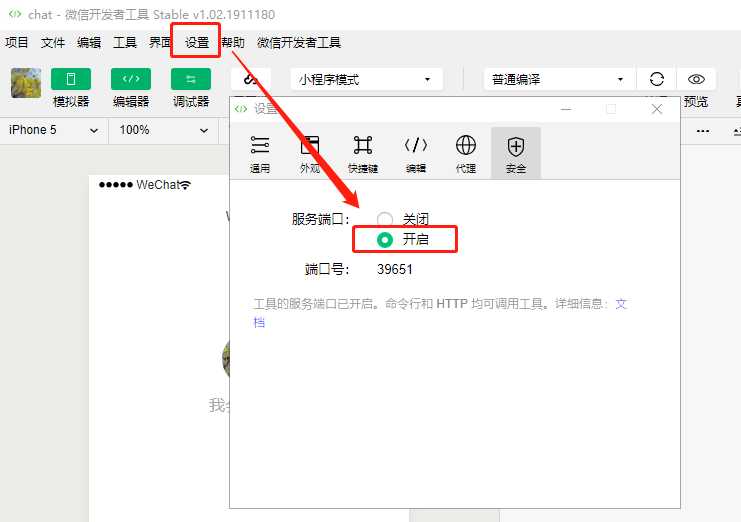Open the 文档 documentation link
Image resolution: width=741 pixels, height=522 pixels.
click(621, 304)
